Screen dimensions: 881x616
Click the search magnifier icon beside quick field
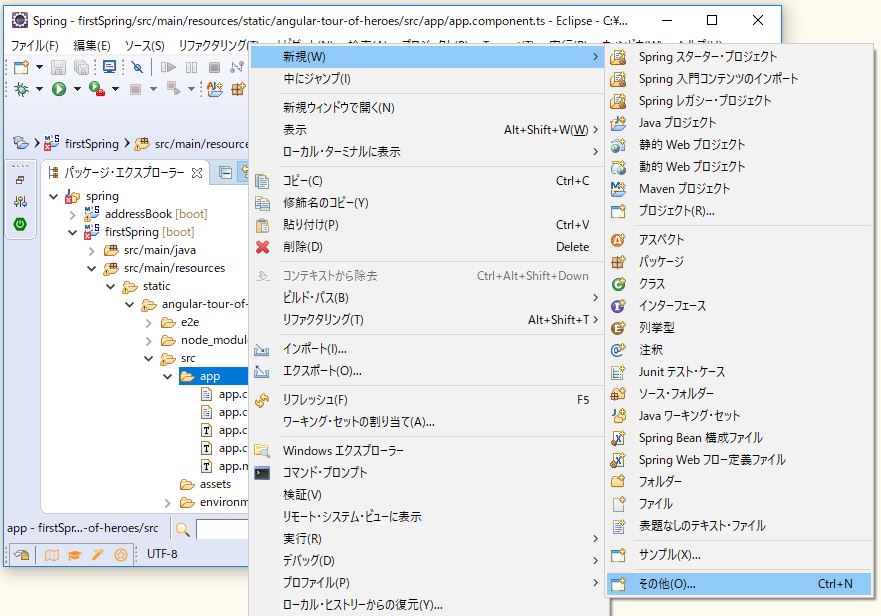[x=183, y=529]
